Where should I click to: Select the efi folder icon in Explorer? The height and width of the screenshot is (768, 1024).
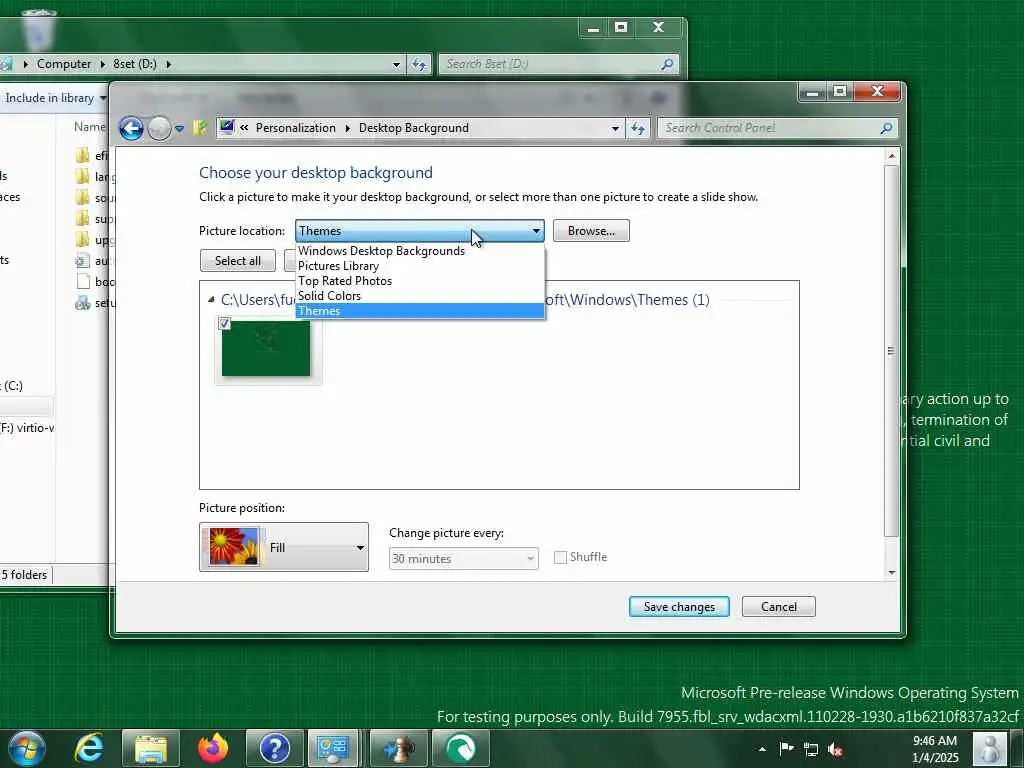pyautogui.click(x=82, y=155)
